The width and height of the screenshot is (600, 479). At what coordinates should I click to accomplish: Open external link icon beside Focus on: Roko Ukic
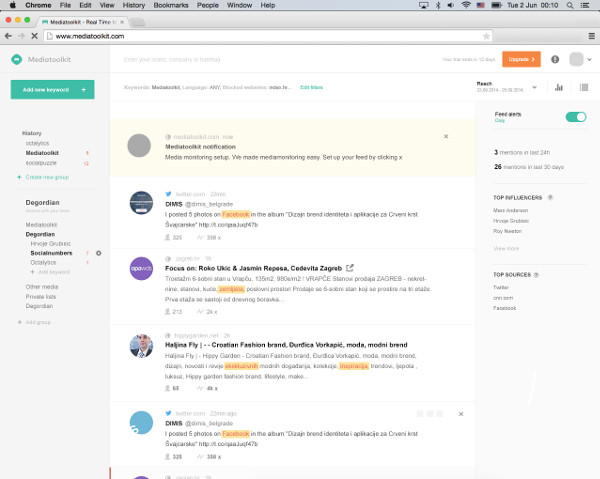(x=350, y=268)
